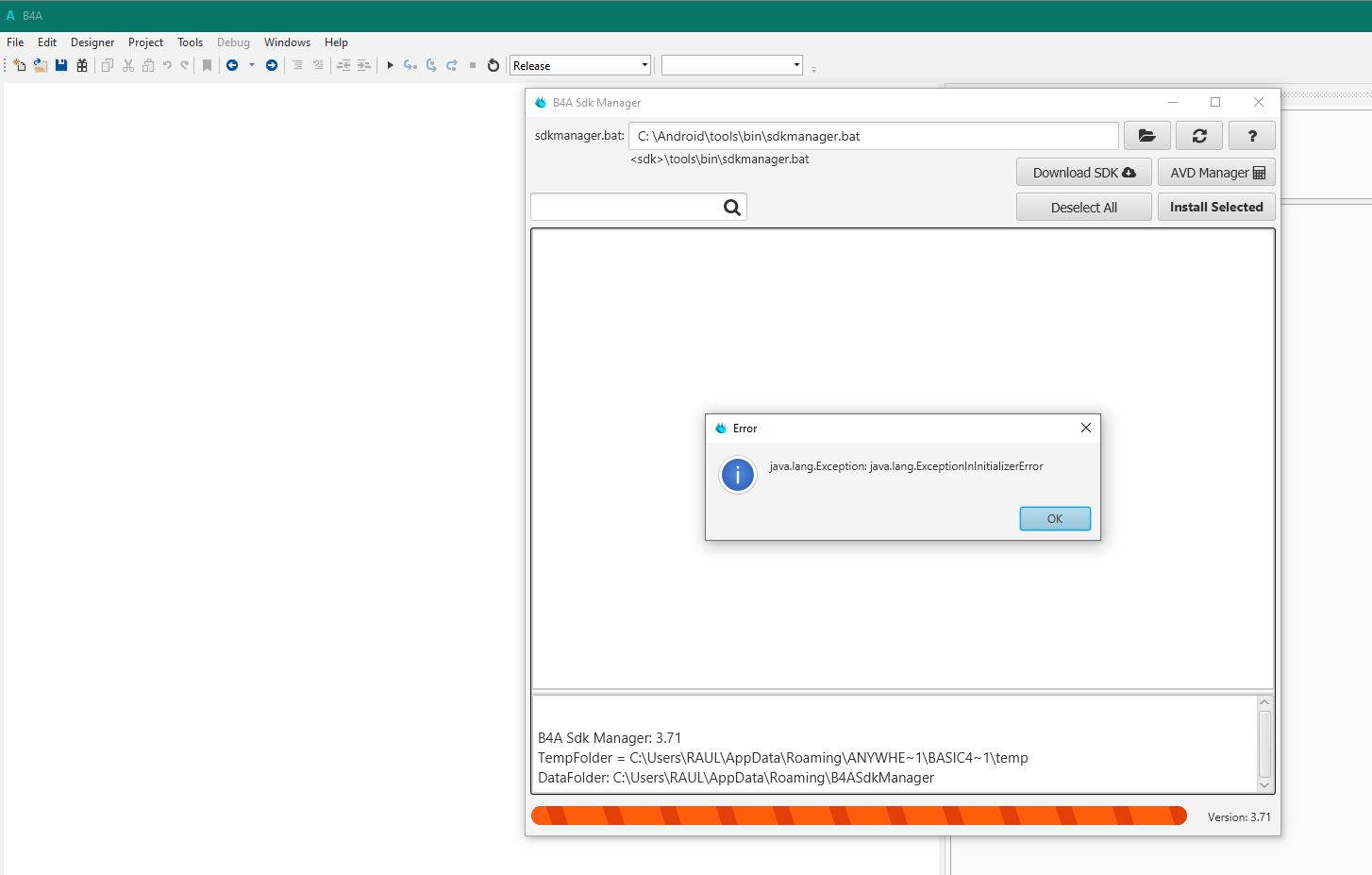Open Sdk Manager help via question mark
1372x875 pixels.
tap(1252, 136)
